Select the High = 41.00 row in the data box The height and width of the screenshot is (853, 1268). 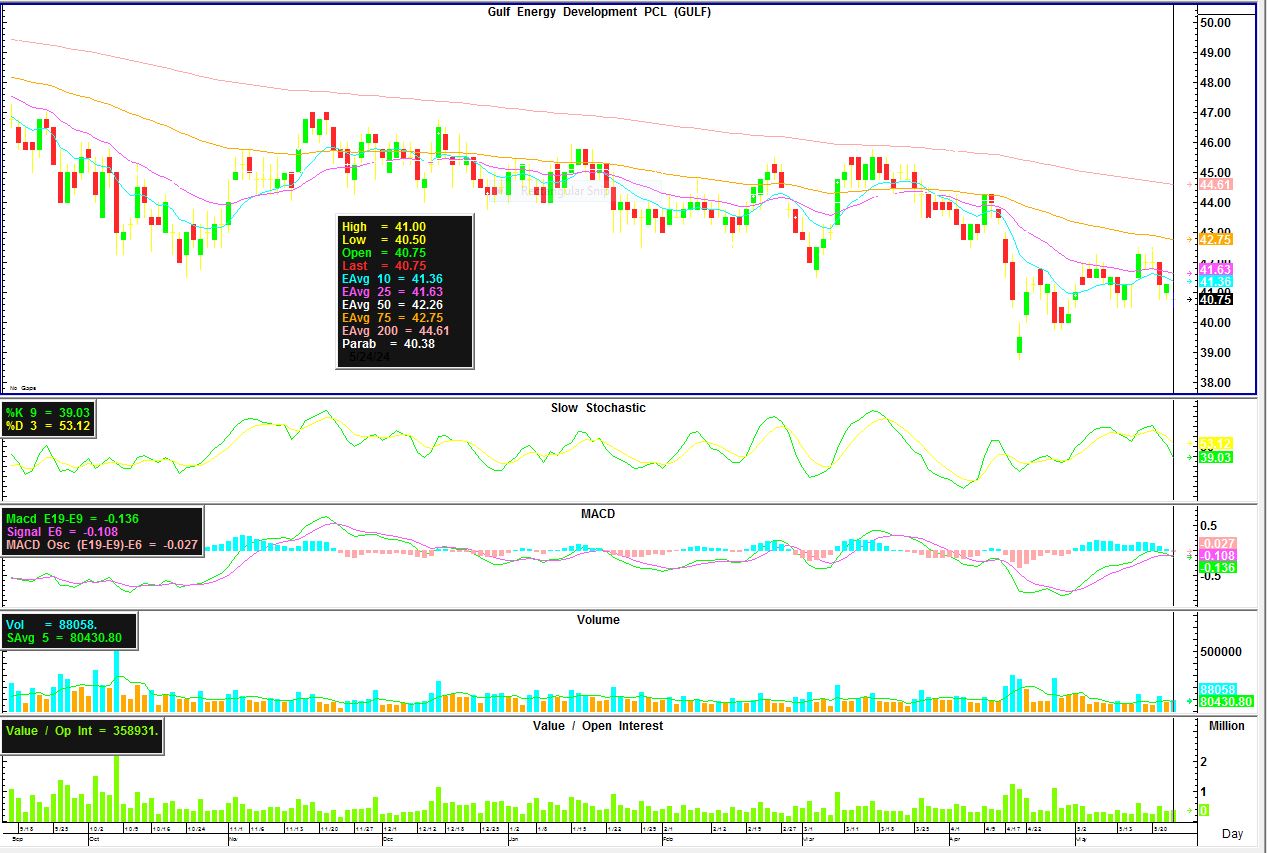[x=384, y=227]
